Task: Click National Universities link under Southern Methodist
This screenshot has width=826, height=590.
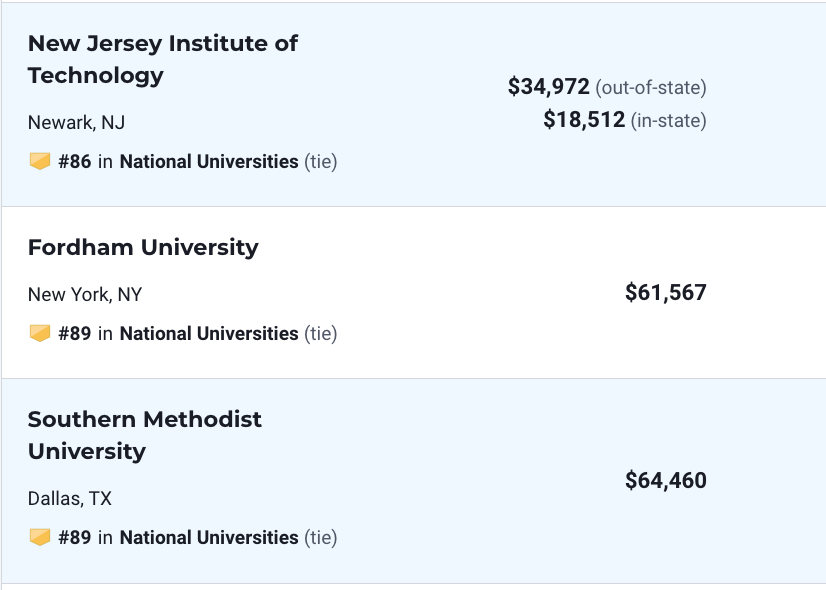Action: tap(209, 537)
